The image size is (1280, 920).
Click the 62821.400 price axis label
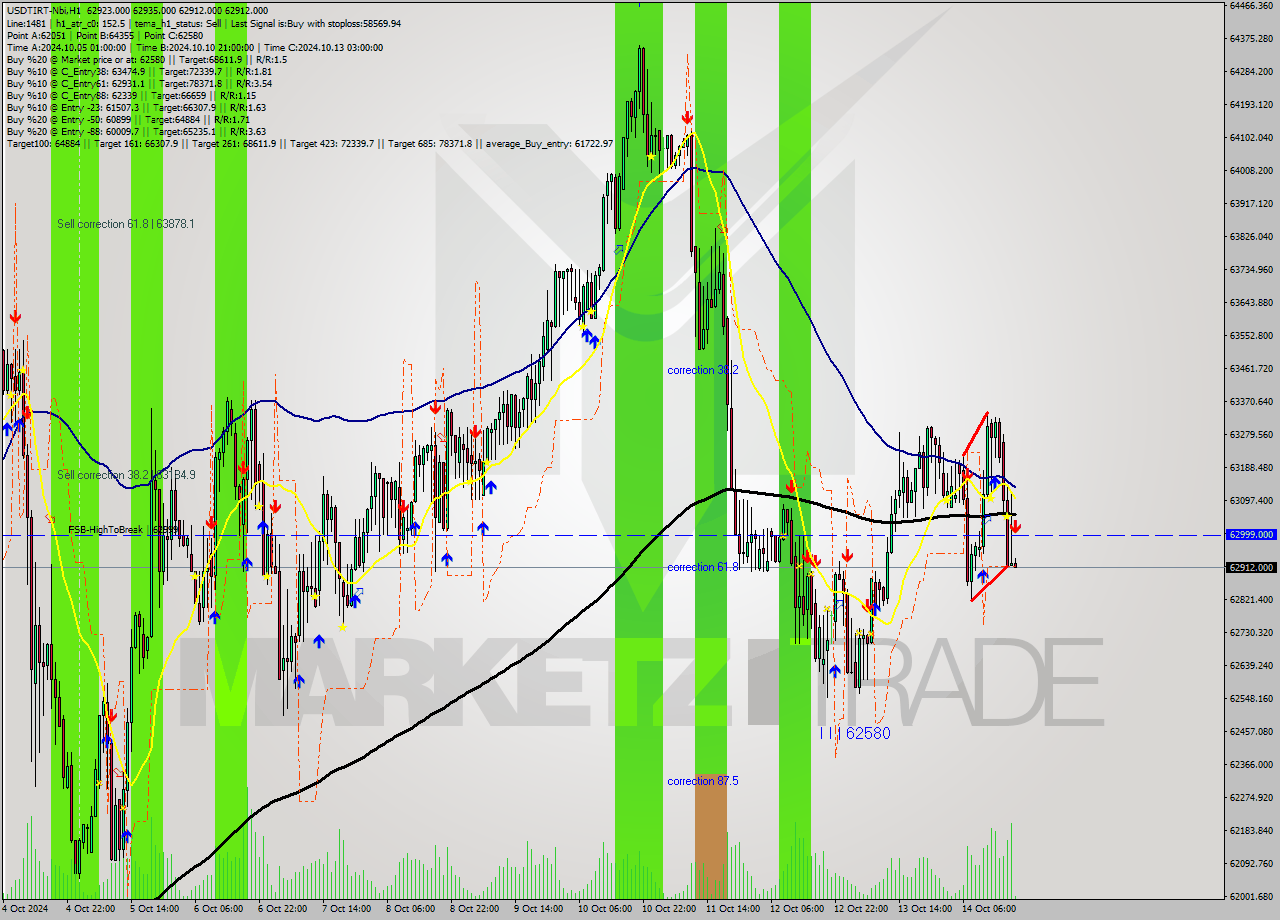(x=1250, y=599)
